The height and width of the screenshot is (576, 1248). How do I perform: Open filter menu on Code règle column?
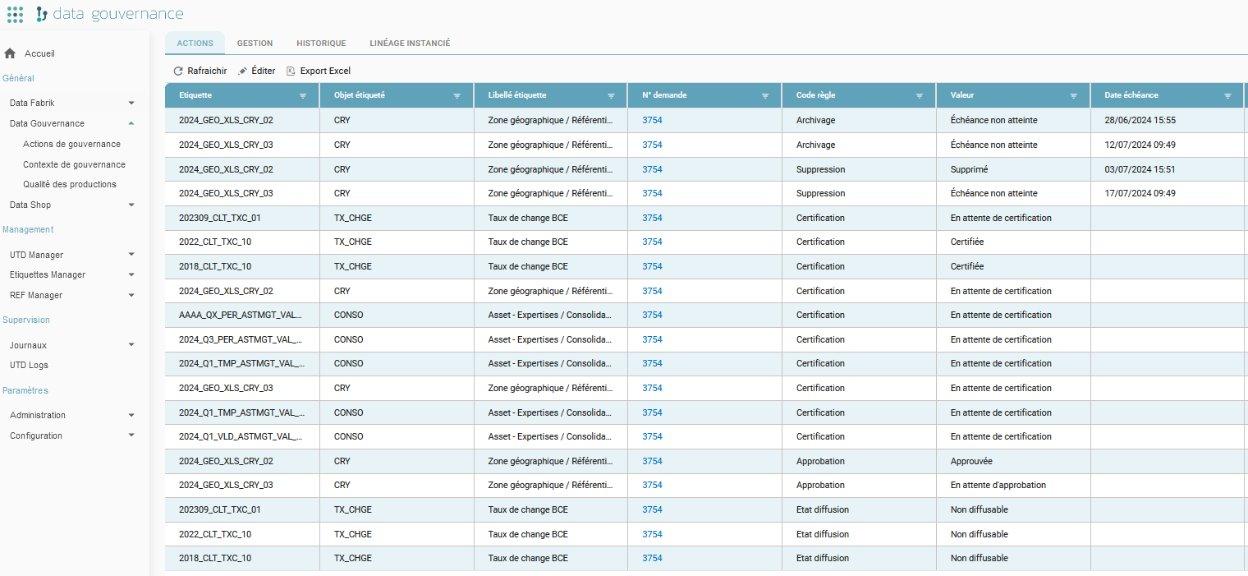pyautogui.click(x=920, y=96)
